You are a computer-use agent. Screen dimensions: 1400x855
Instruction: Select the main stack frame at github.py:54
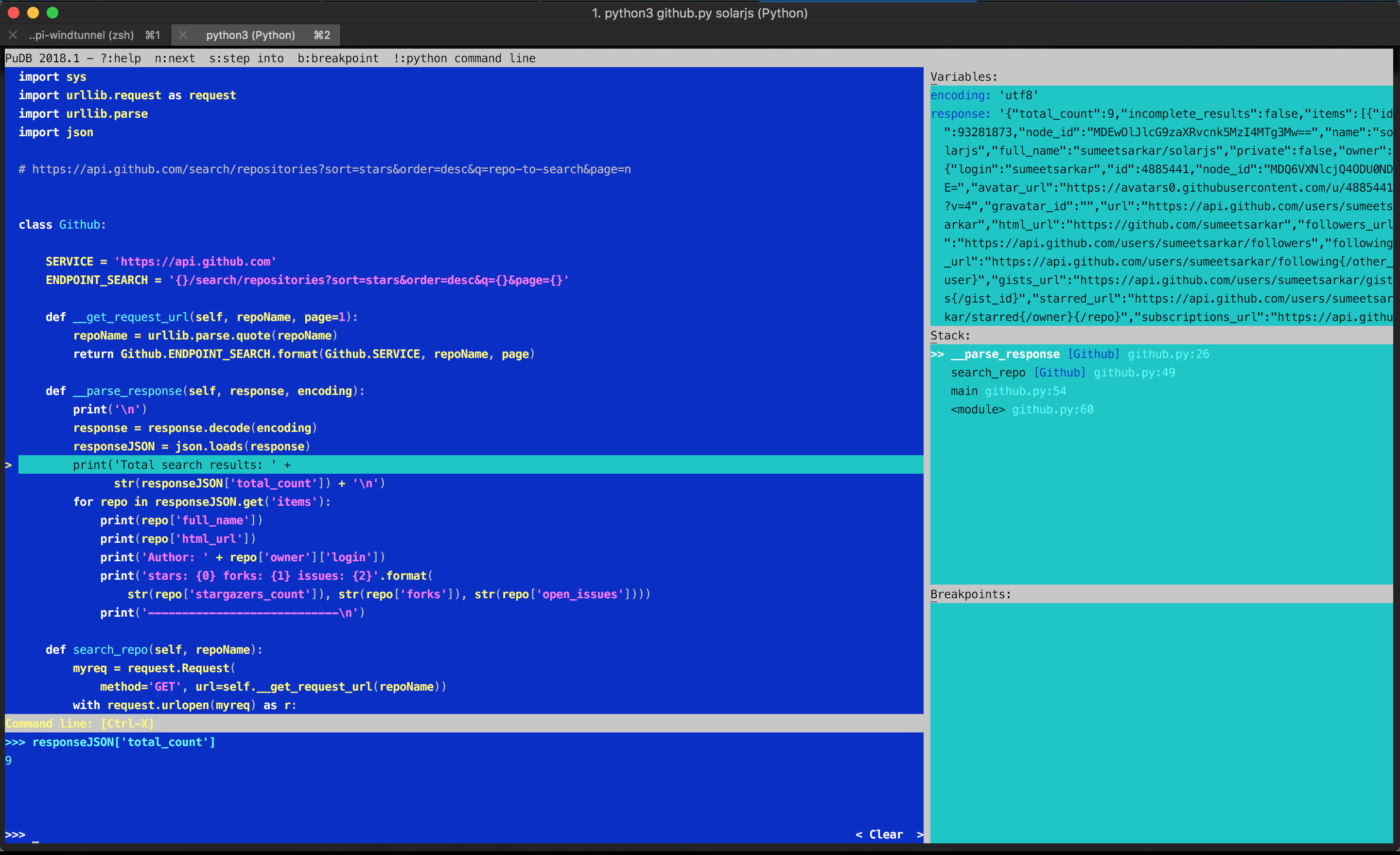pos(964,391)
